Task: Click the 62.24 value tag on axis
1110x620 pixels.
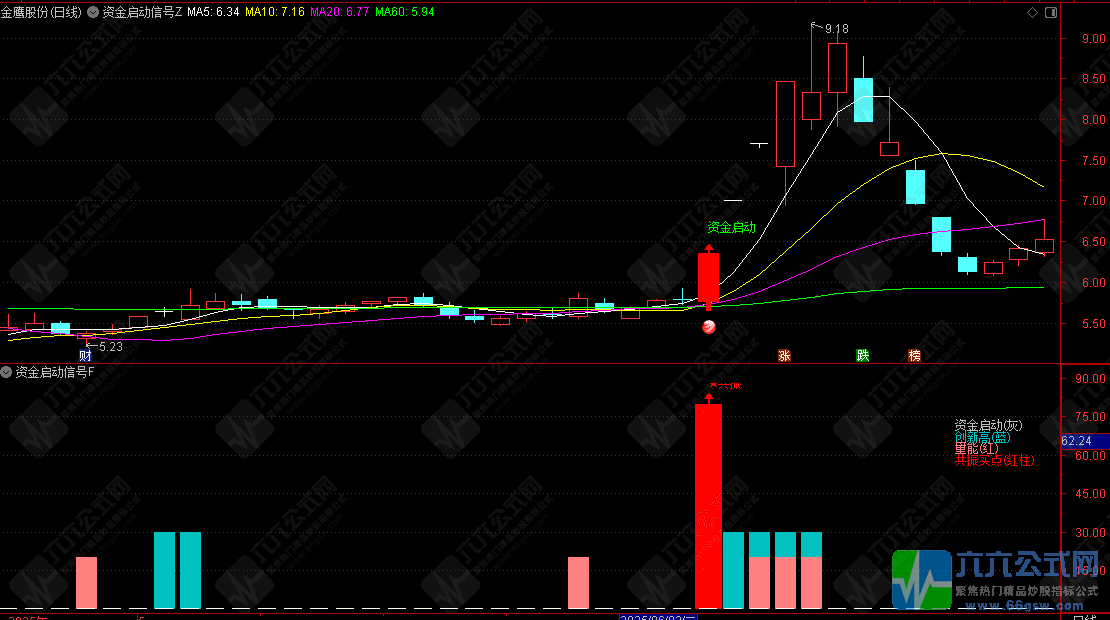Action: [1085, 441]
